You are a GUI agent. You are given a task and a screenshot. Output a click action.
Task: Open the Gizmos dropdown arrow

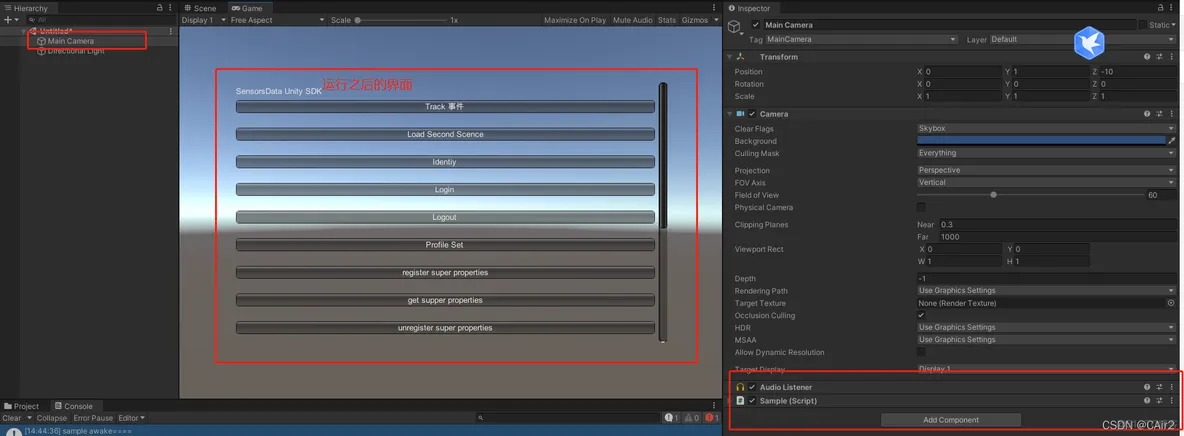point(716,20)
